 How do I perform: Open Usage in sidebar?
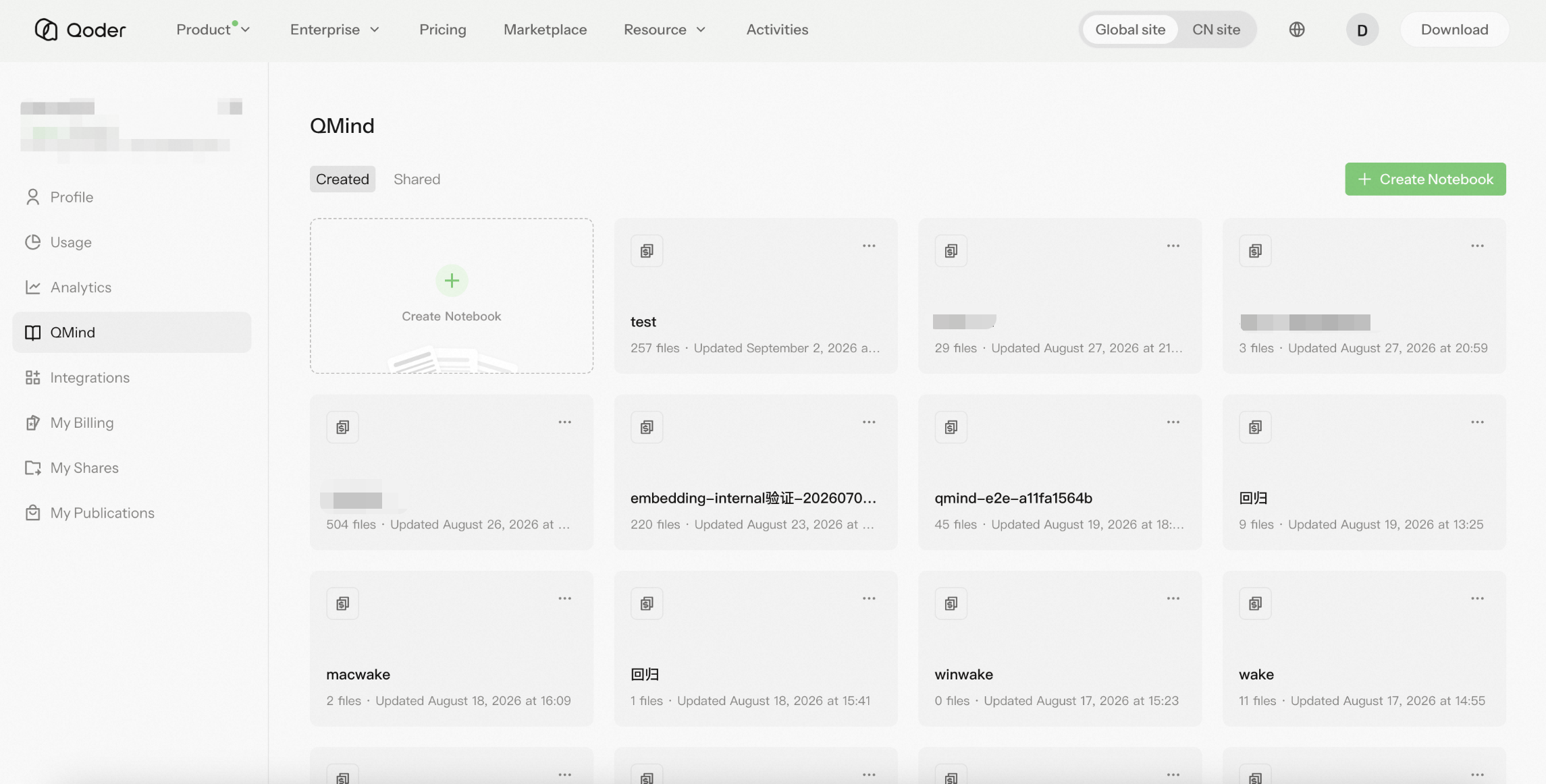tap(132, 242)
